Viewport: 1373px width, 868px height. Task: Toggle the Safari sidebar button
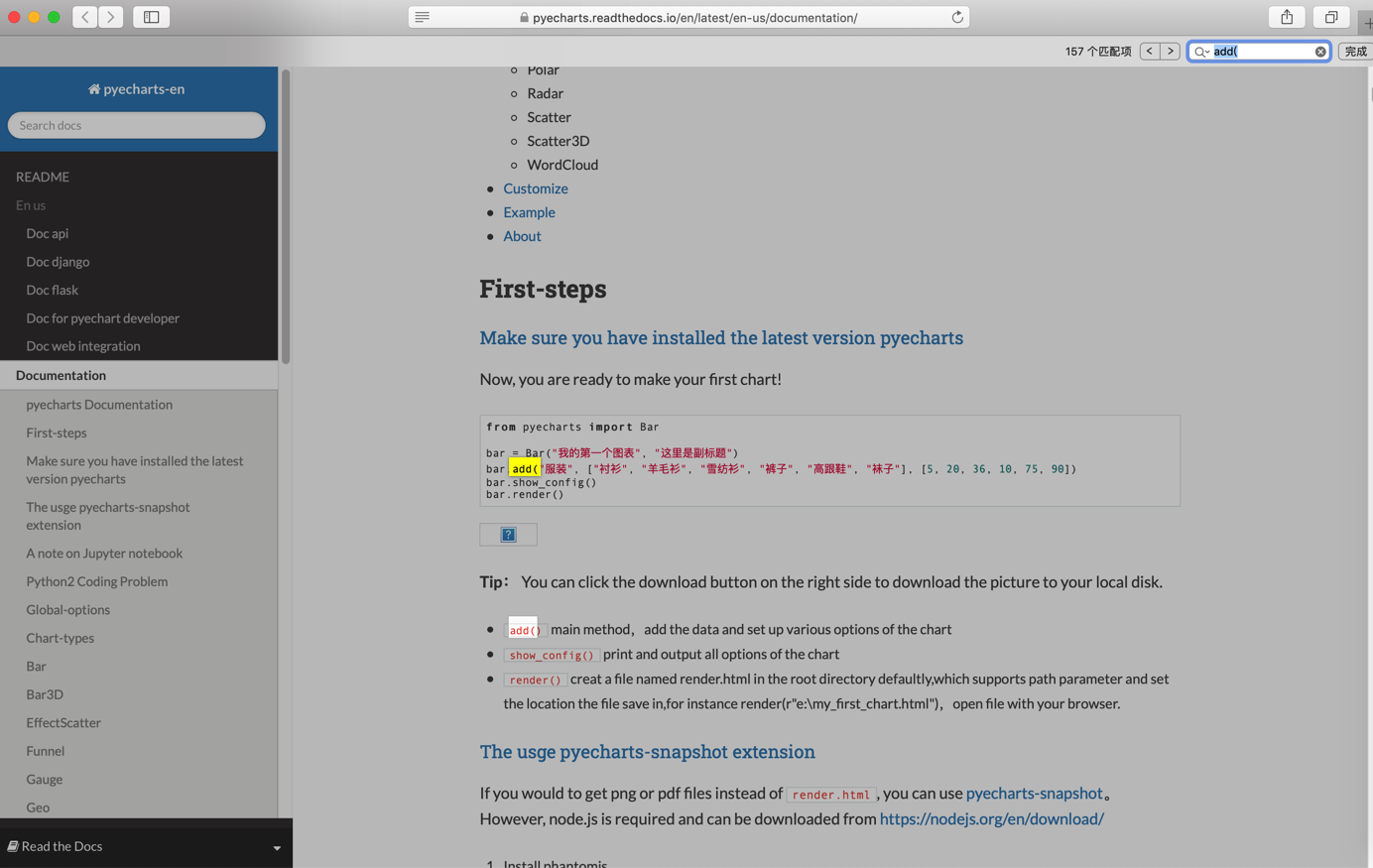click(x=152, y=17)
